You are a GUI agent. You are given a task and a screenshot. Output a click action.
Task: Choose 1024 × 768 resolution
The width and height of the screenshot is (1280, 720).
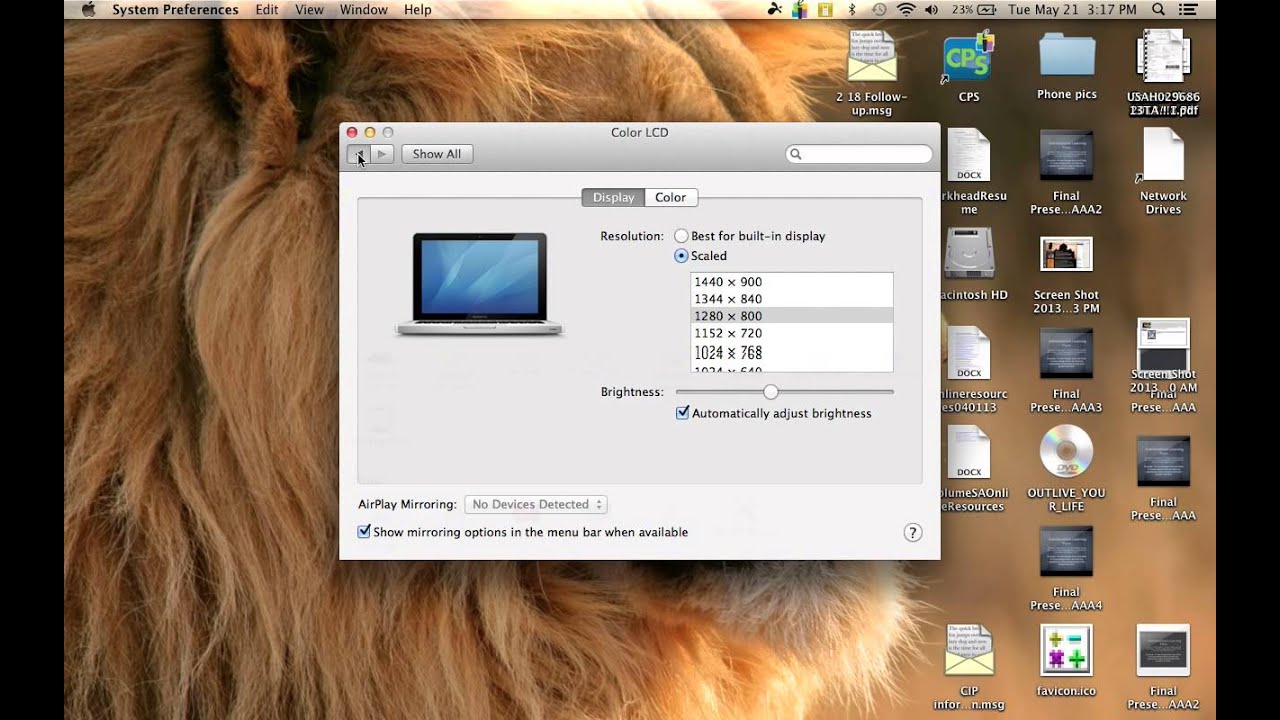(791, 352)
